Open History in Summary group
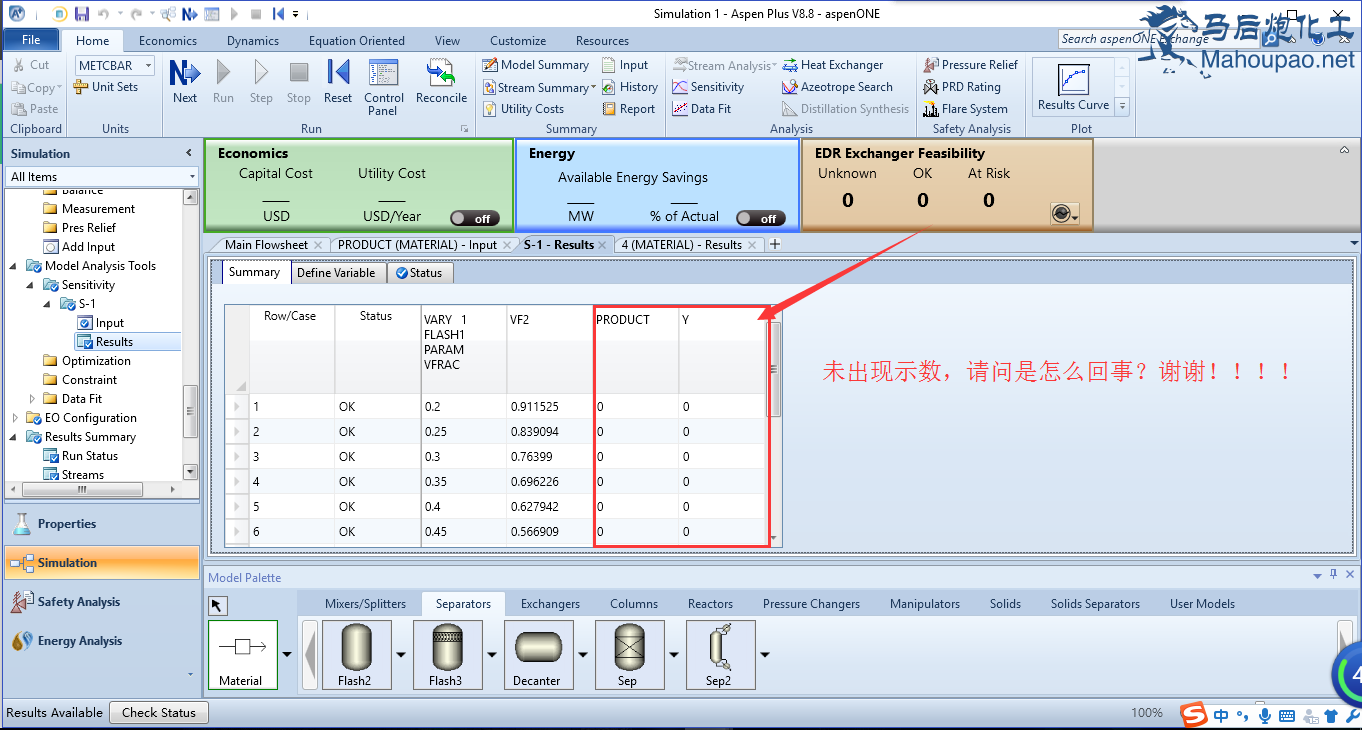 tap(630, 87)
